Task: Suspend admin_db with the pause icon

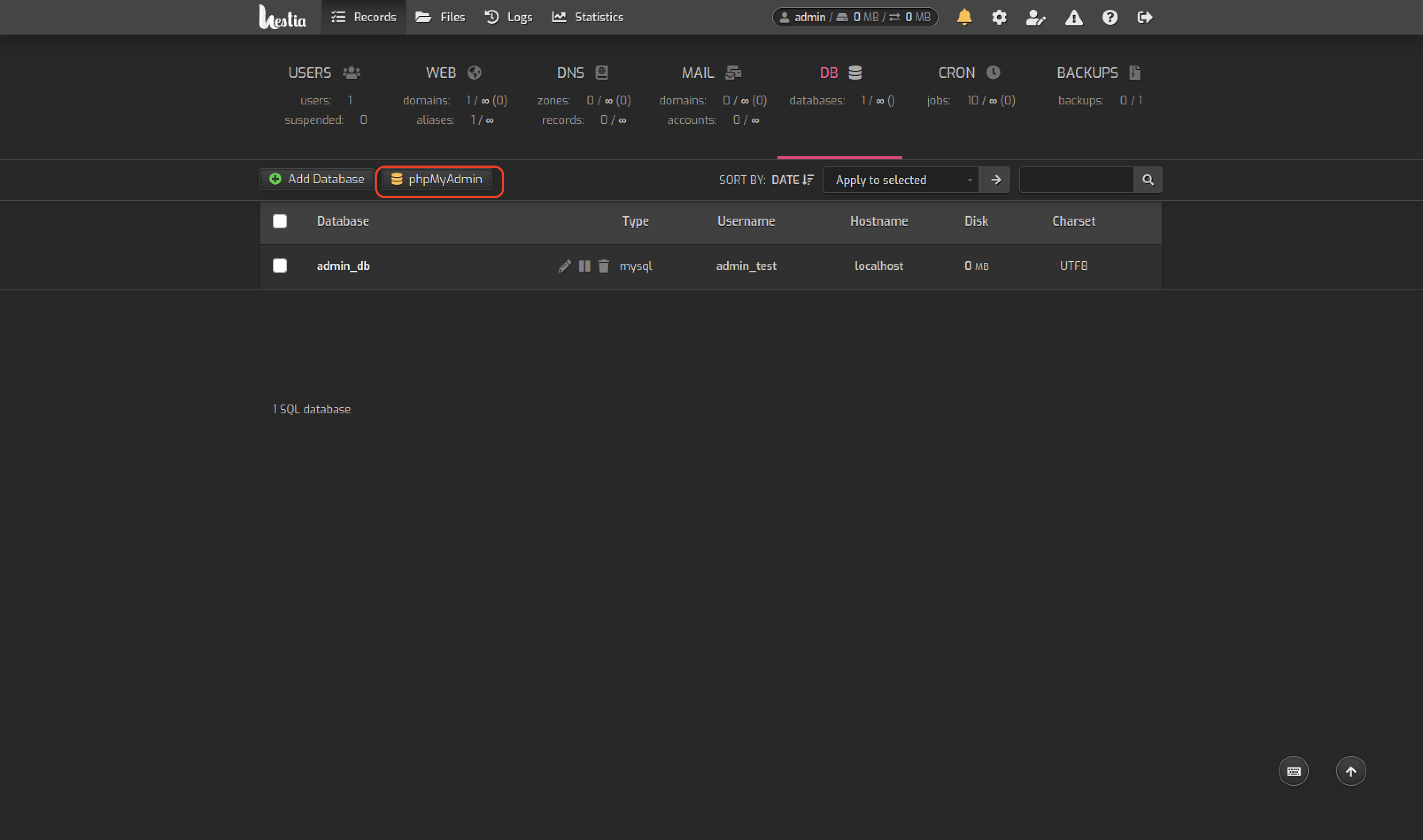Action: pyautogui.click(x=584, y=266)
